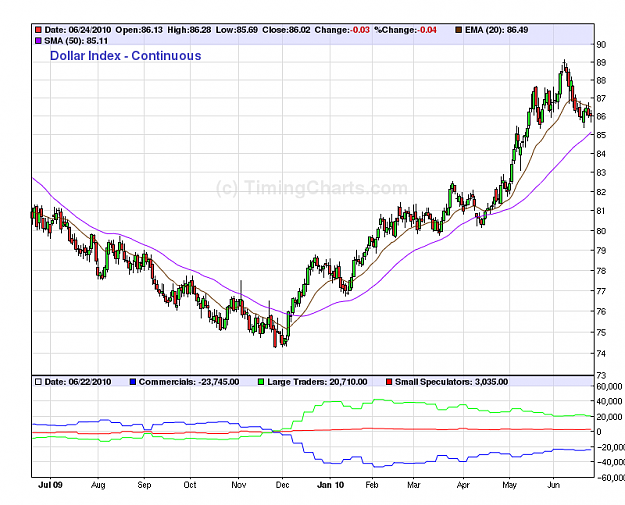Click the 86 price axis label
The width and height of the screenshot is (625, 505).
(x=601, y=116)
